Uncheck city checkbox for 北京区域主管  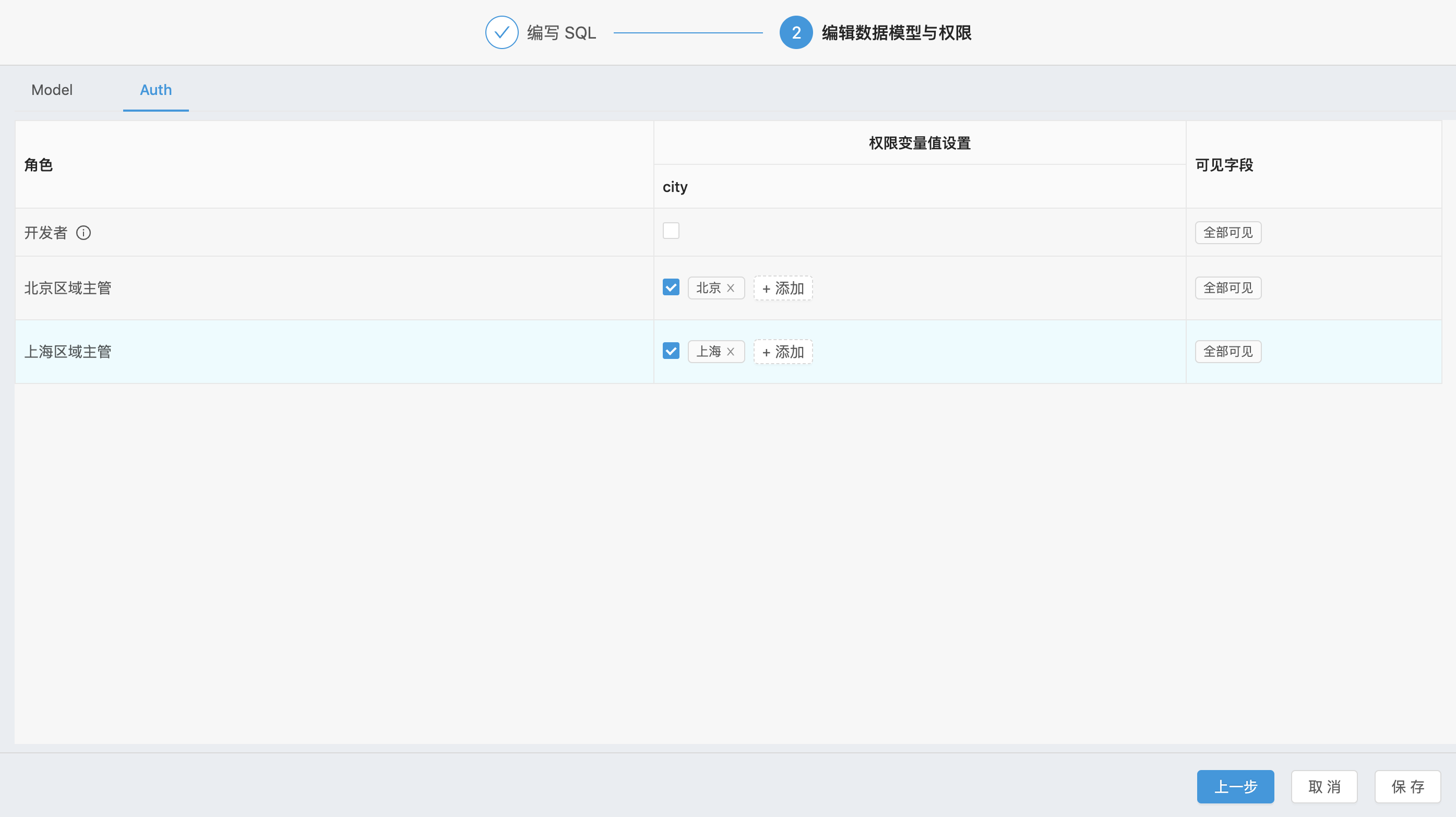point(671,287)
